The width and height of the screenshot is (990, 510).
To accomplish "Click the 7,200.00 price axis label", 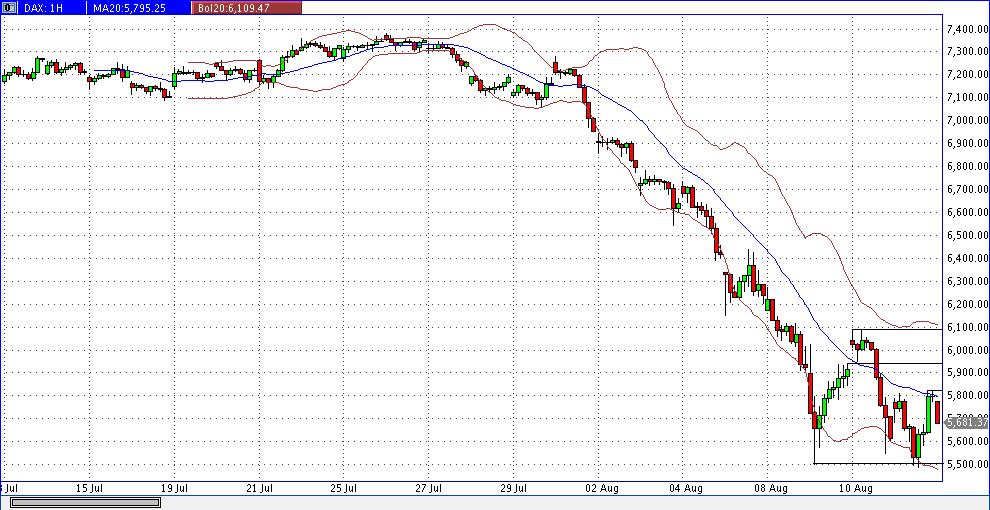I will pos(967,74).
